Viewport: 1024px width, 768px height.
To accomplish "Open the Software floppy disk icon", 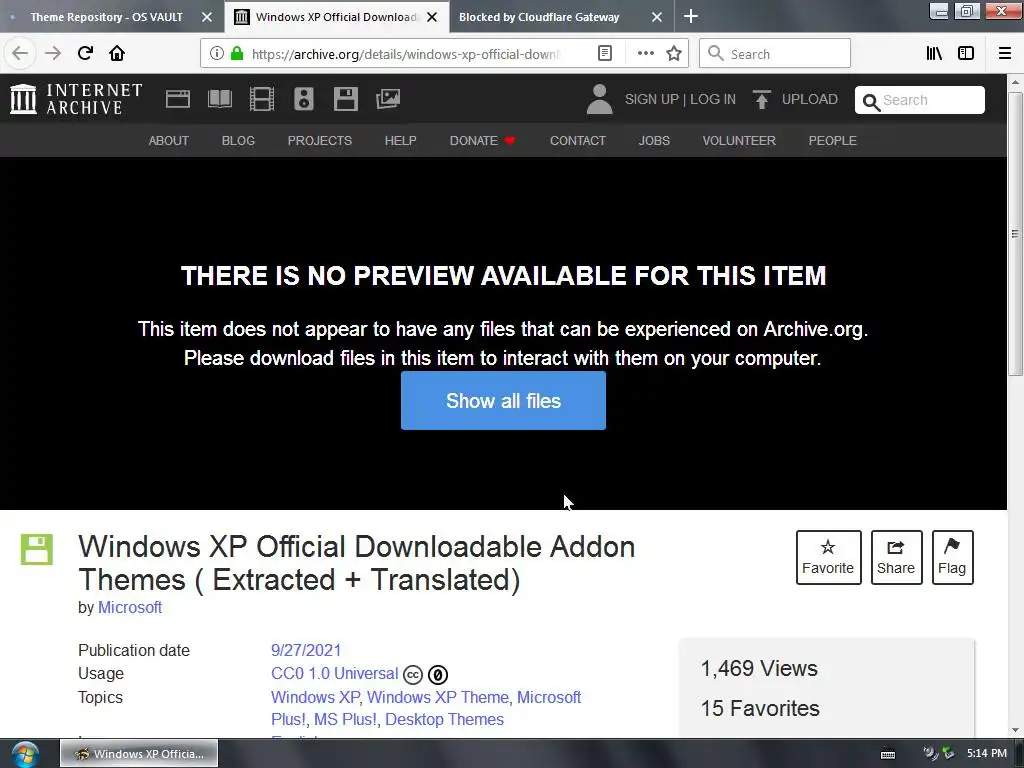I will pyautogui.click(x=345, y=99).
